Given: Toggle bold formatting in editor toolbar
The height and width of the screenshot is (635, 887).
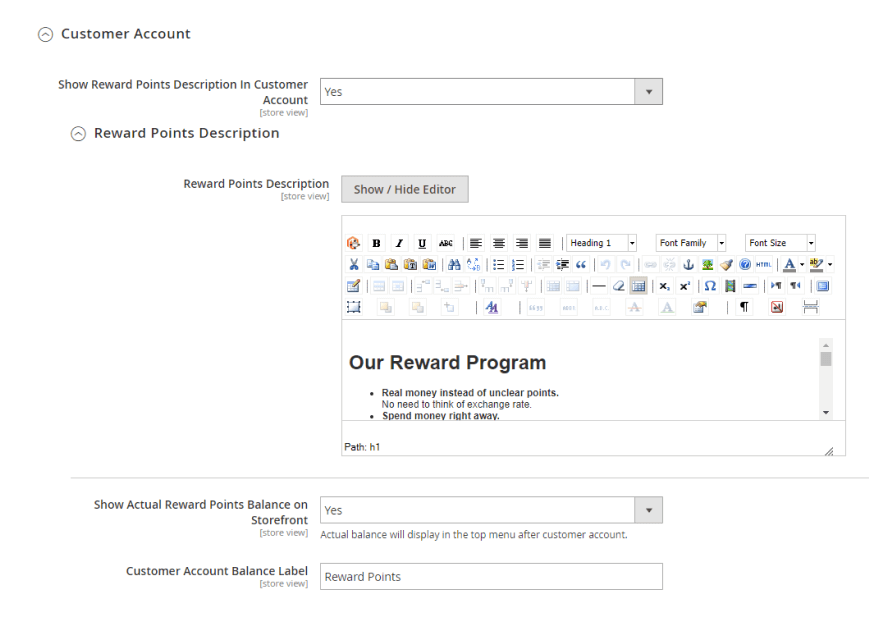Looking at the screenshot, I should (376, 243).
